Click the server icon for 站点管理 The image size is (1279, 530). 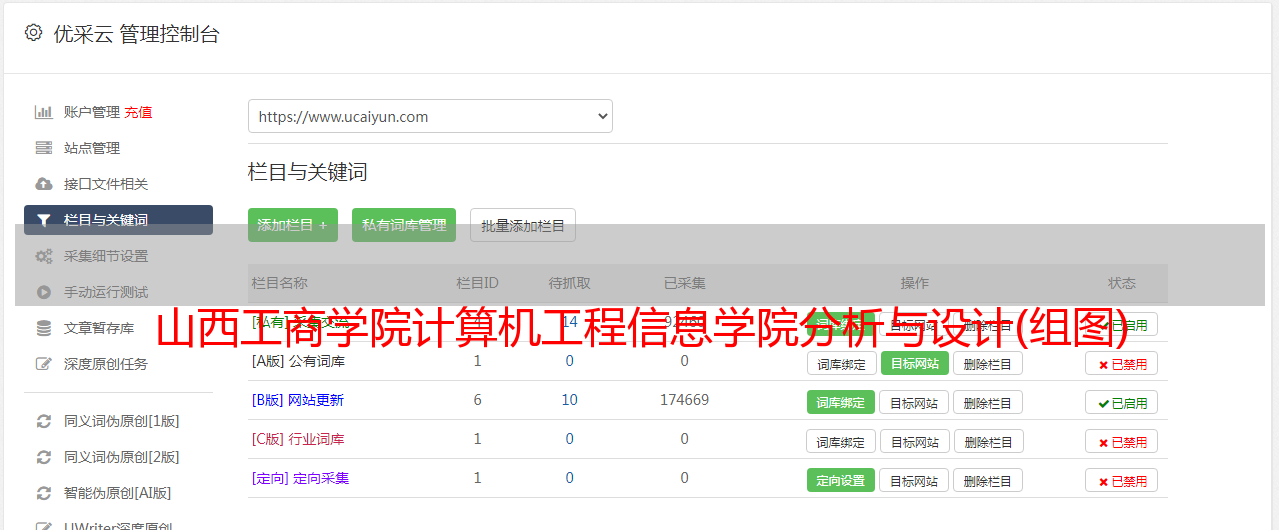(44, 148)
